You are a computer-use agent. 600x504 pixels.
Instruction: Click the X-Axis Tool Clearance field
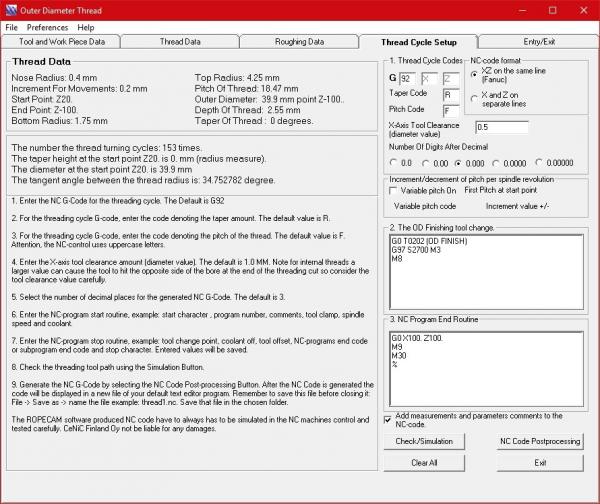pos(500,127)
